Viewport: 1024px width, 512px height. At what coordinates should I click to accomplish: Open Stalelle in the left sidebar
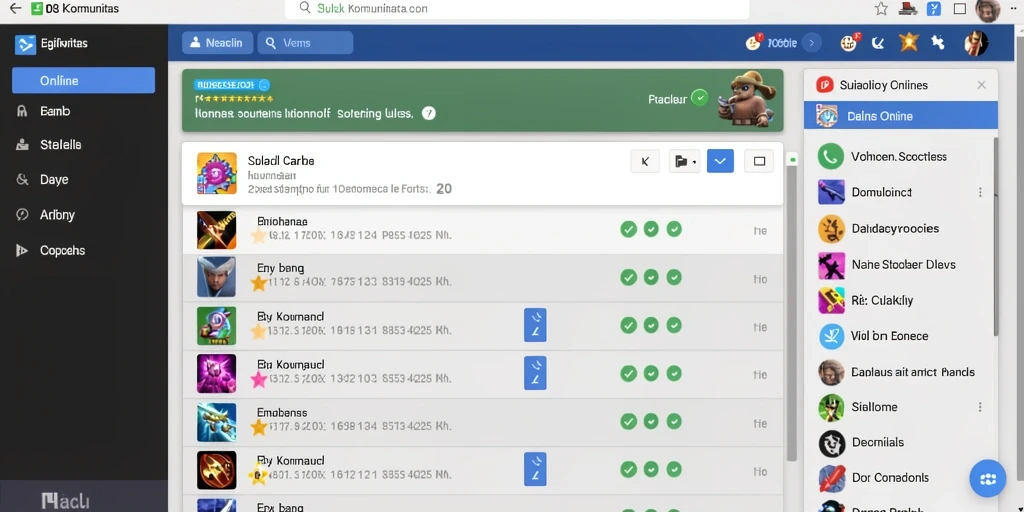pos(60,145)
